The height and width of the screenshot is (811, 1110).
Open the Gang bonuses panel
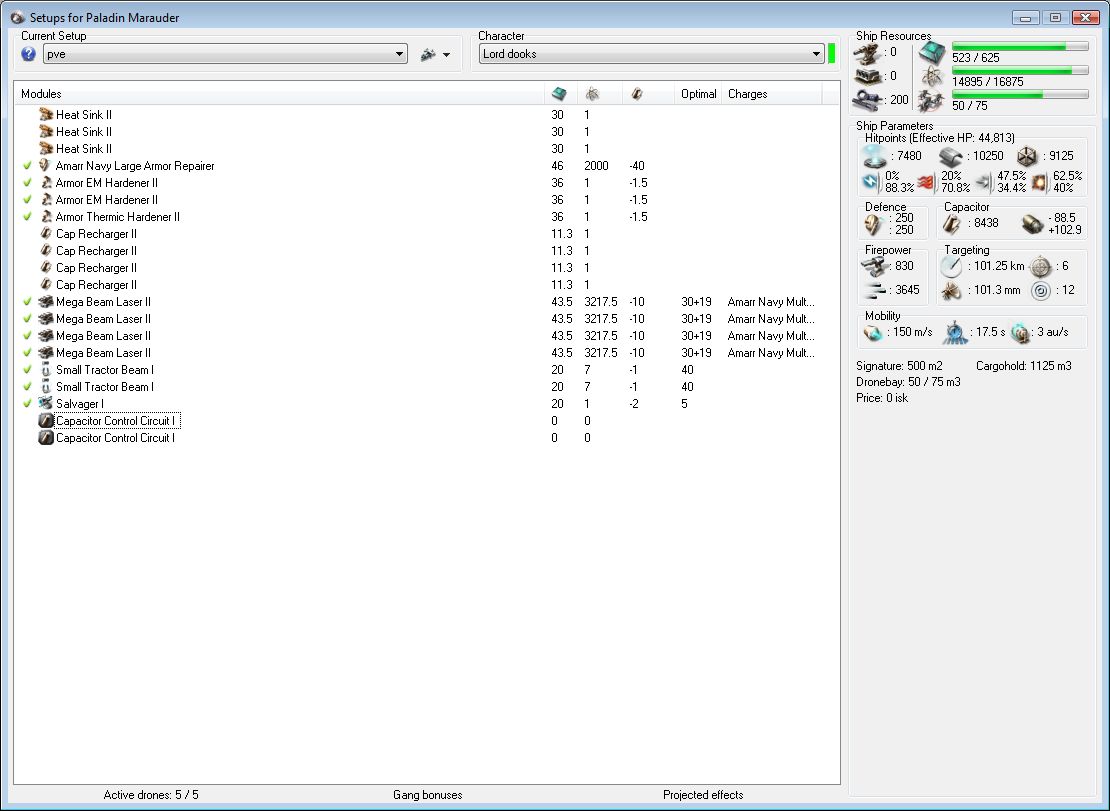pos(428,795)
